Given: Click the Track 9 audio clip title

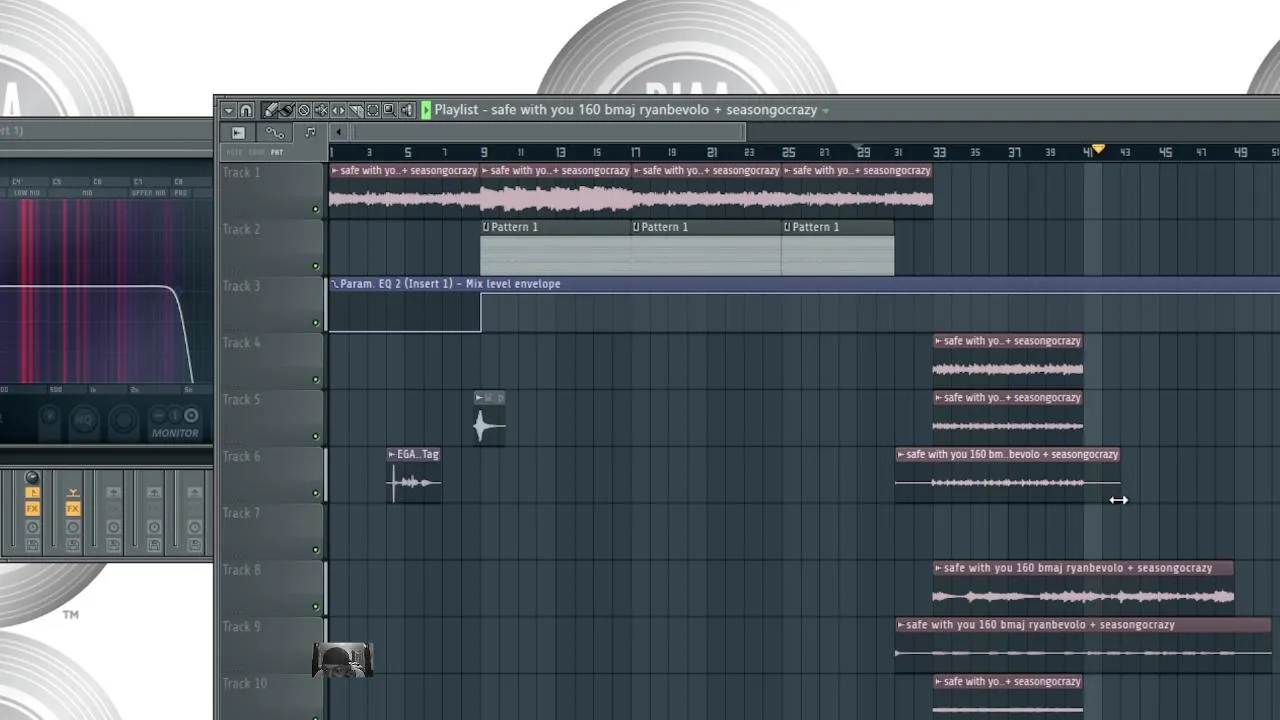Looking at the screenshot, I should click(x=1040, y=625).
